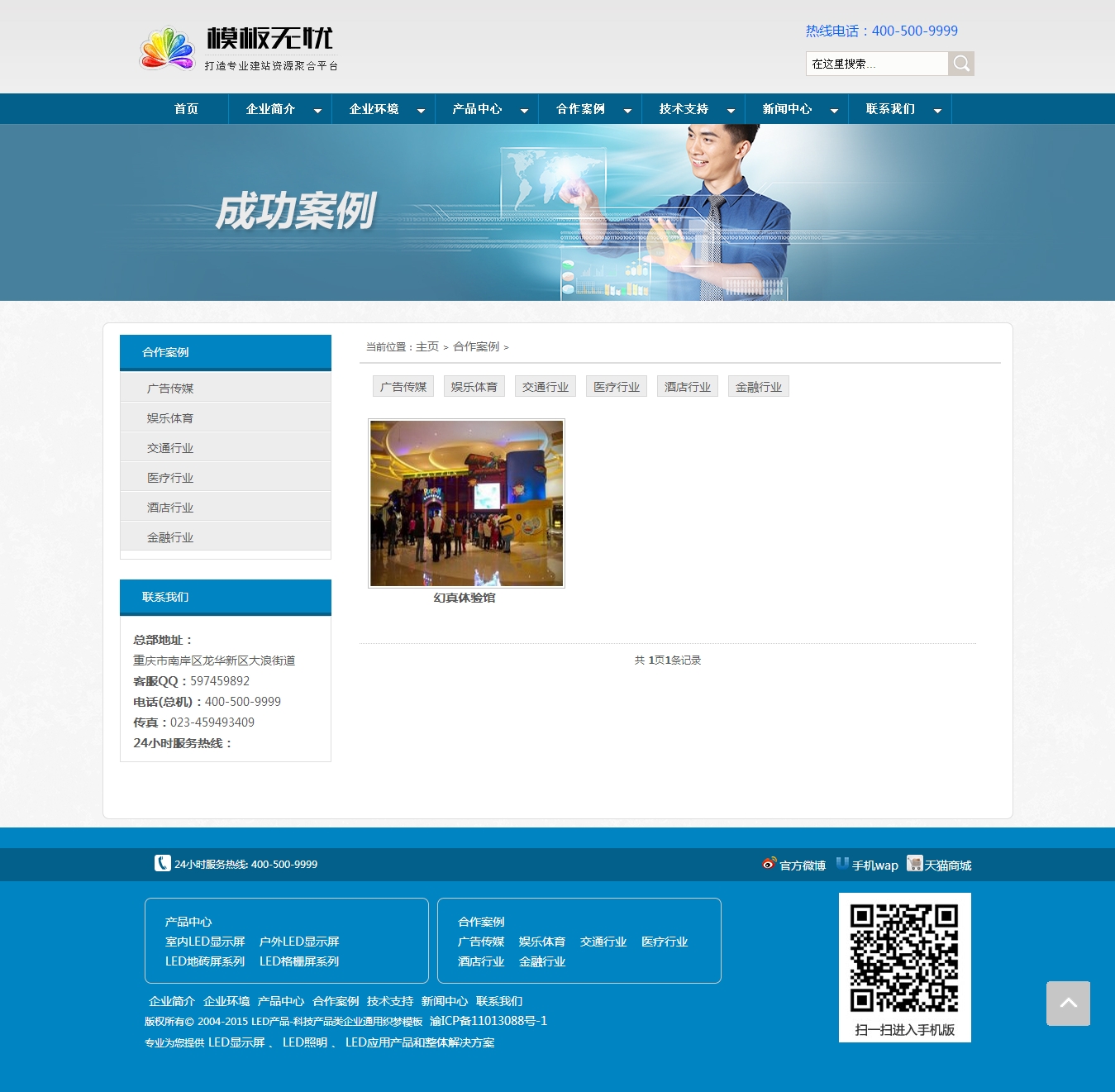
Task: Select 技术支持 in the navigation bar
Action: click(x=684, y=109)
